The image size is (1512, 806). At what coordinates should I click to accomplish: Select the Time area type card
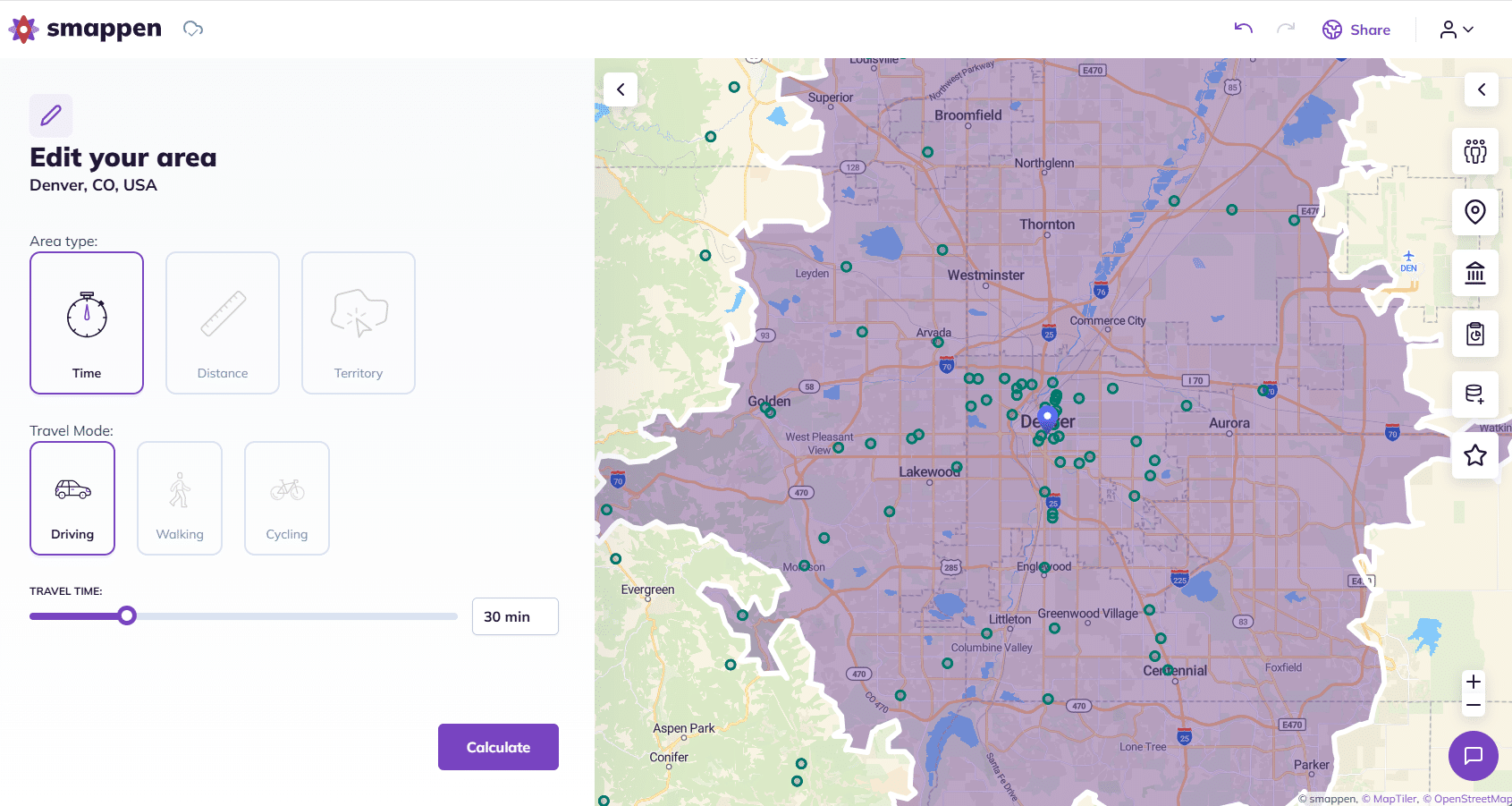(x=86, y=323)
